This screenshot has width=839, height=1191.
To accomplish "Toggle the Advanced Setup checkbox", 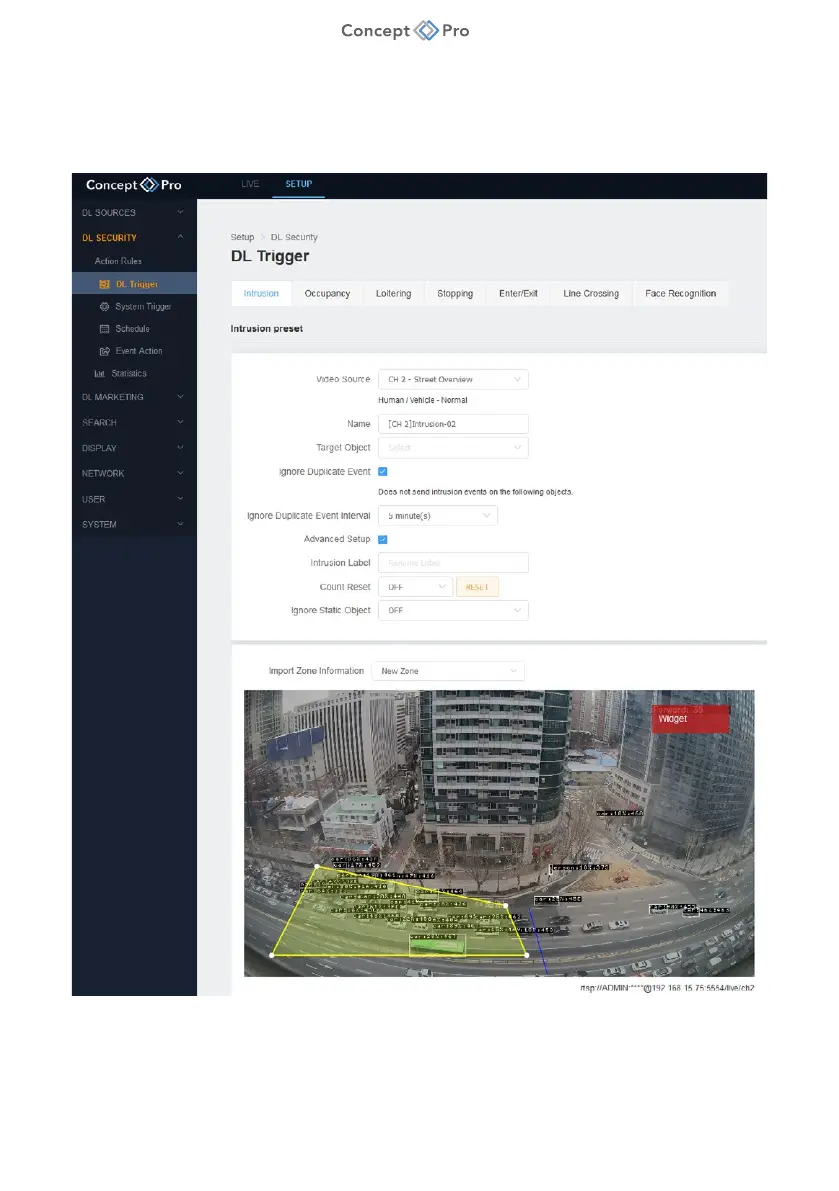I will (x=383, y=539).
